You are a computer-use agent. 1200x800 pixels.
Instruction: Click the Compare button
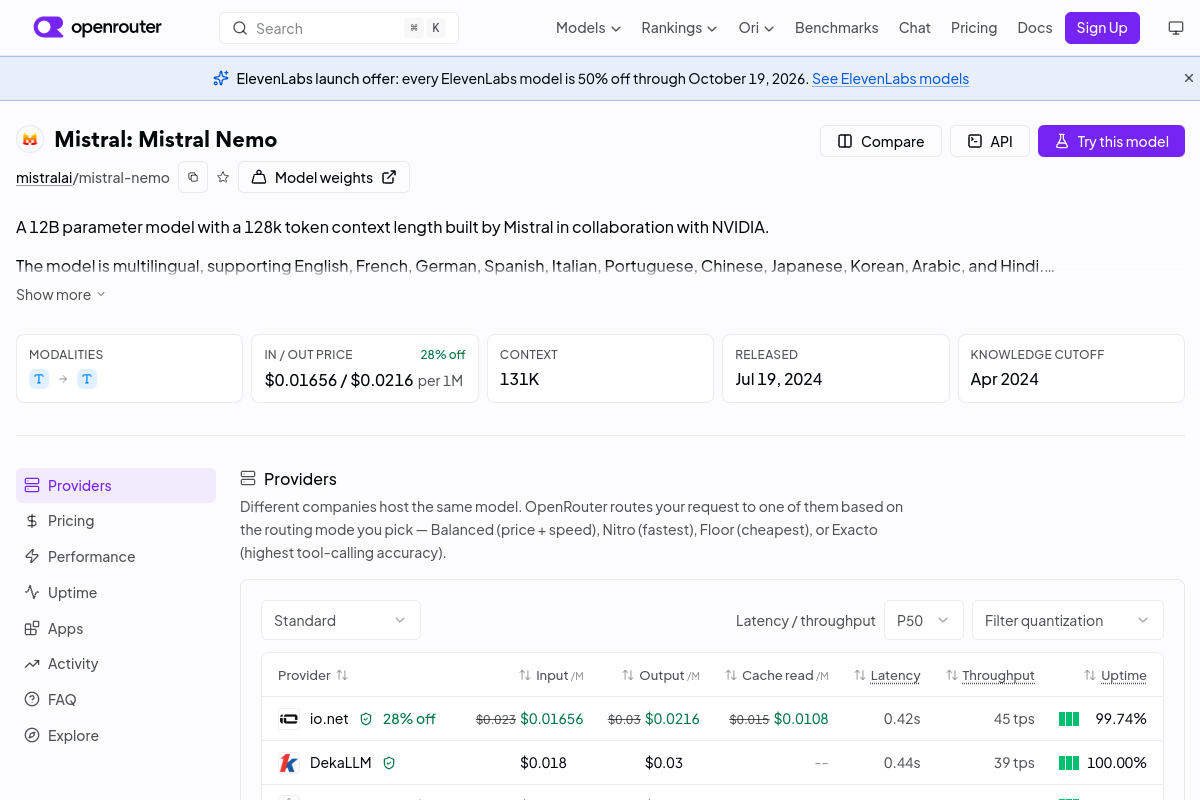click(x=881, y=141)
